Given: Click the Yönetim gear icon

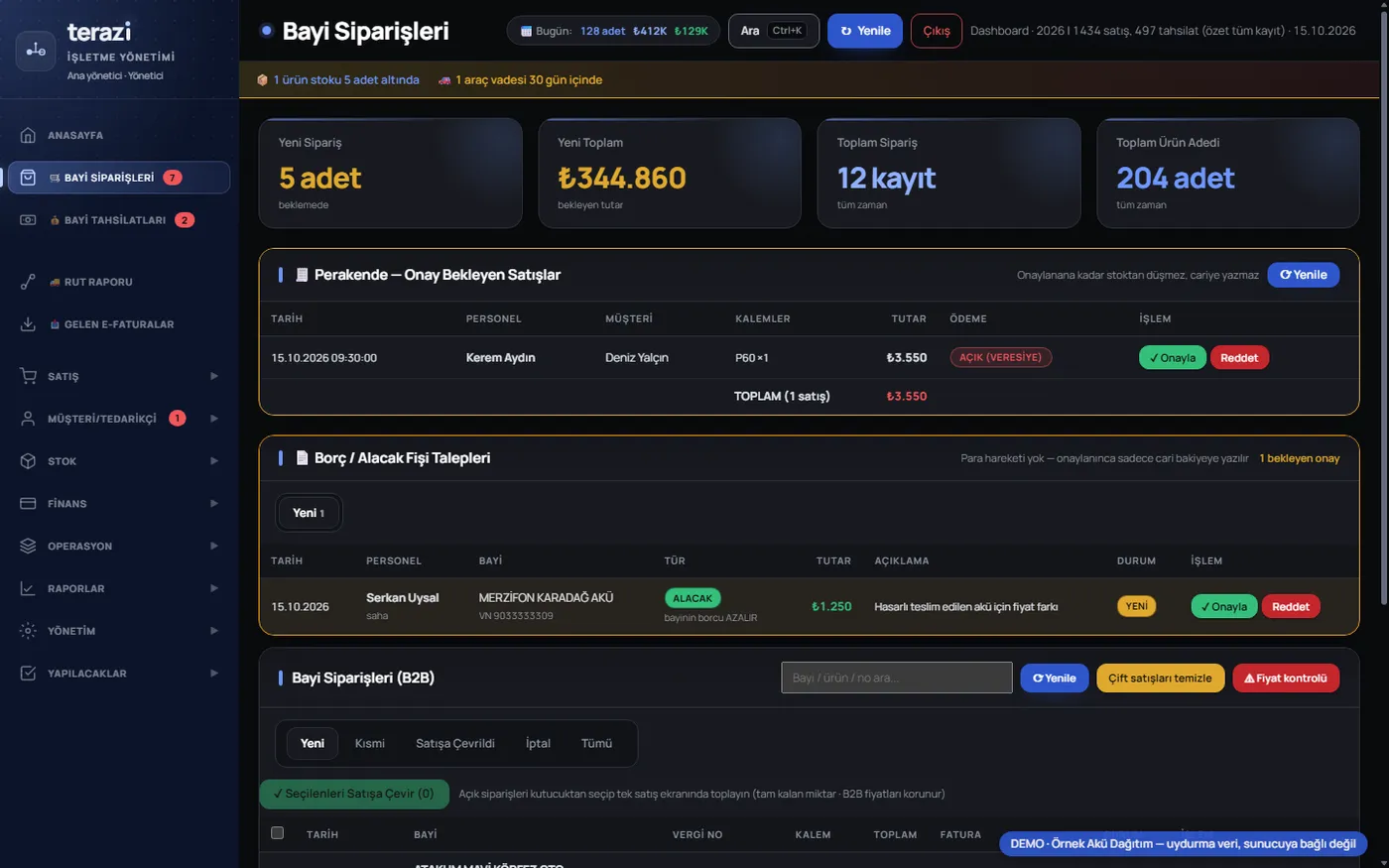Looking at the screenshot, I should click(28, 631).
